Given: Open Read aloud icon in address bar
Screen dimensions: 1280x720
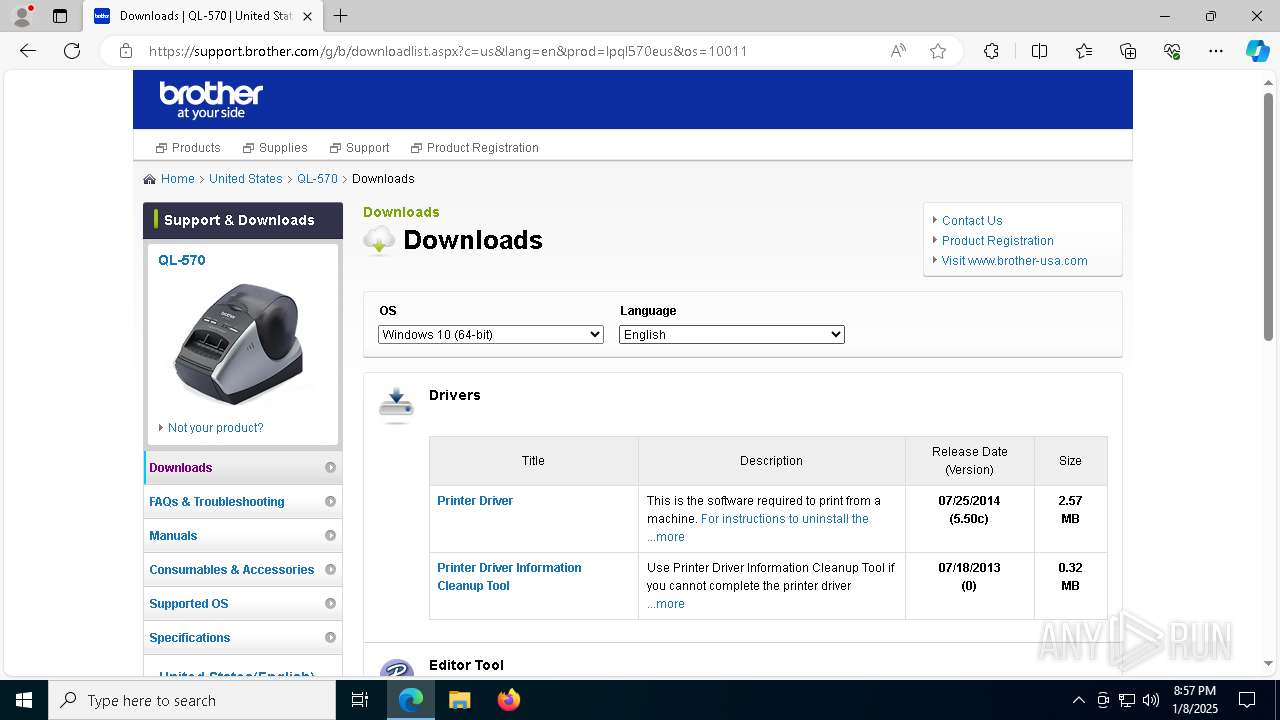Looking at the screenshot, I should 898,51.
